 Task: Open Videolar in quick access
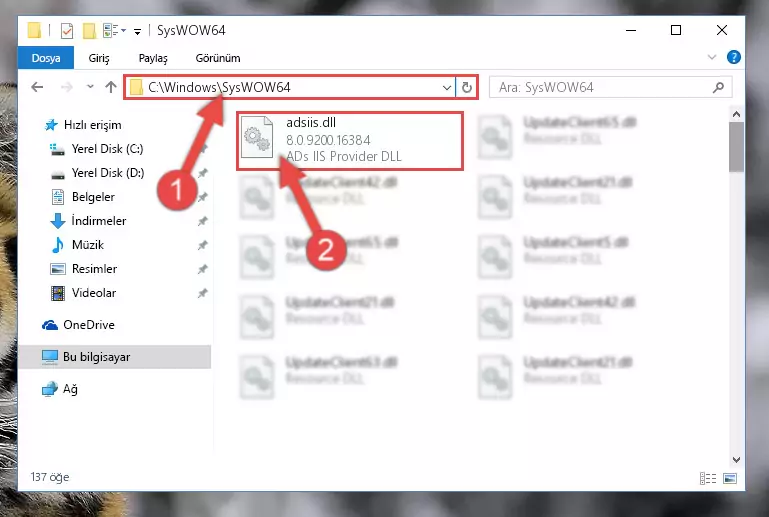(83, 293)
